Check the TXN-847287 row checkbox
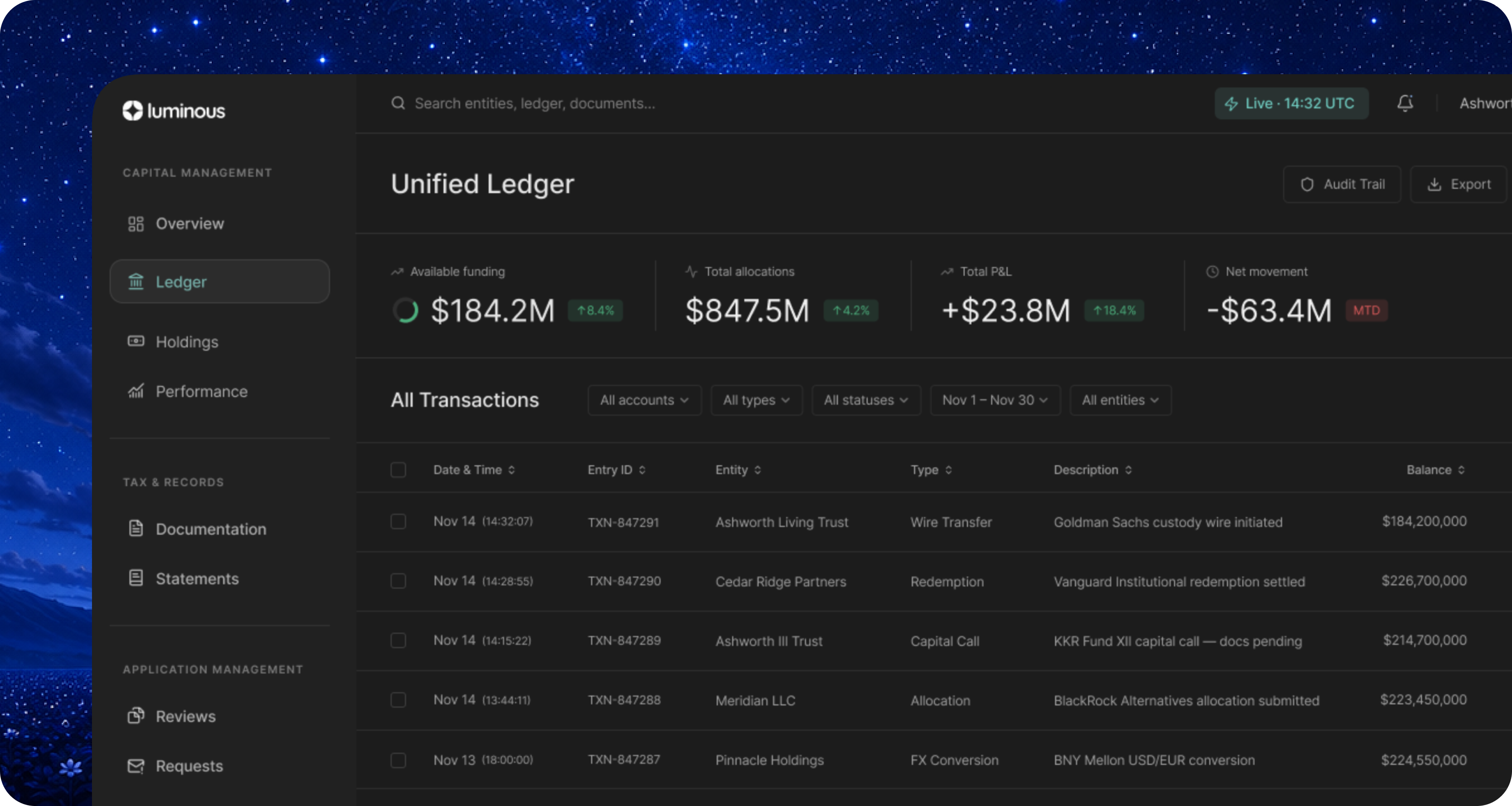 coord(398,760)
